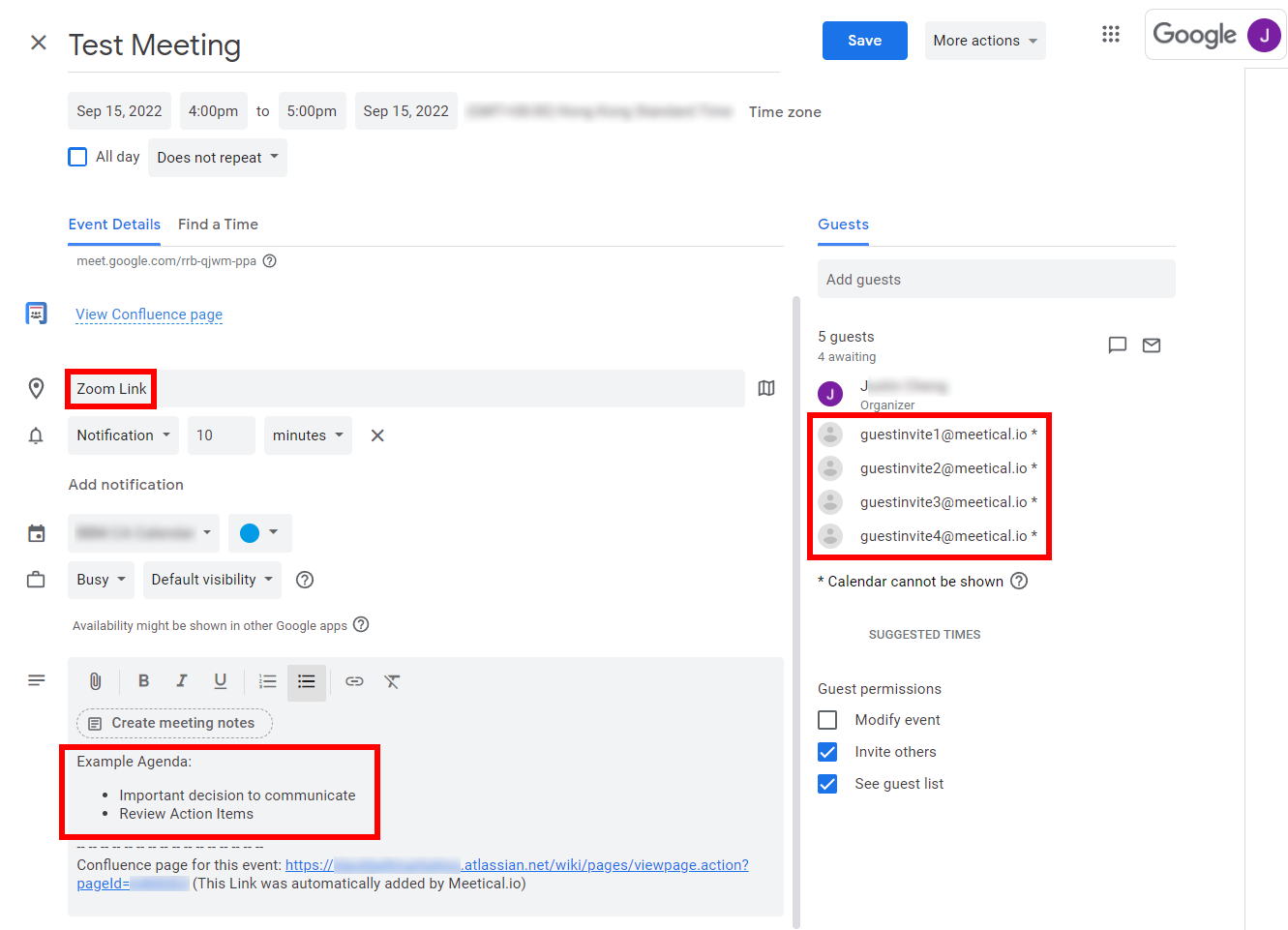
Task: Toggle italic formatting
Action: click(x=181, y=681)
